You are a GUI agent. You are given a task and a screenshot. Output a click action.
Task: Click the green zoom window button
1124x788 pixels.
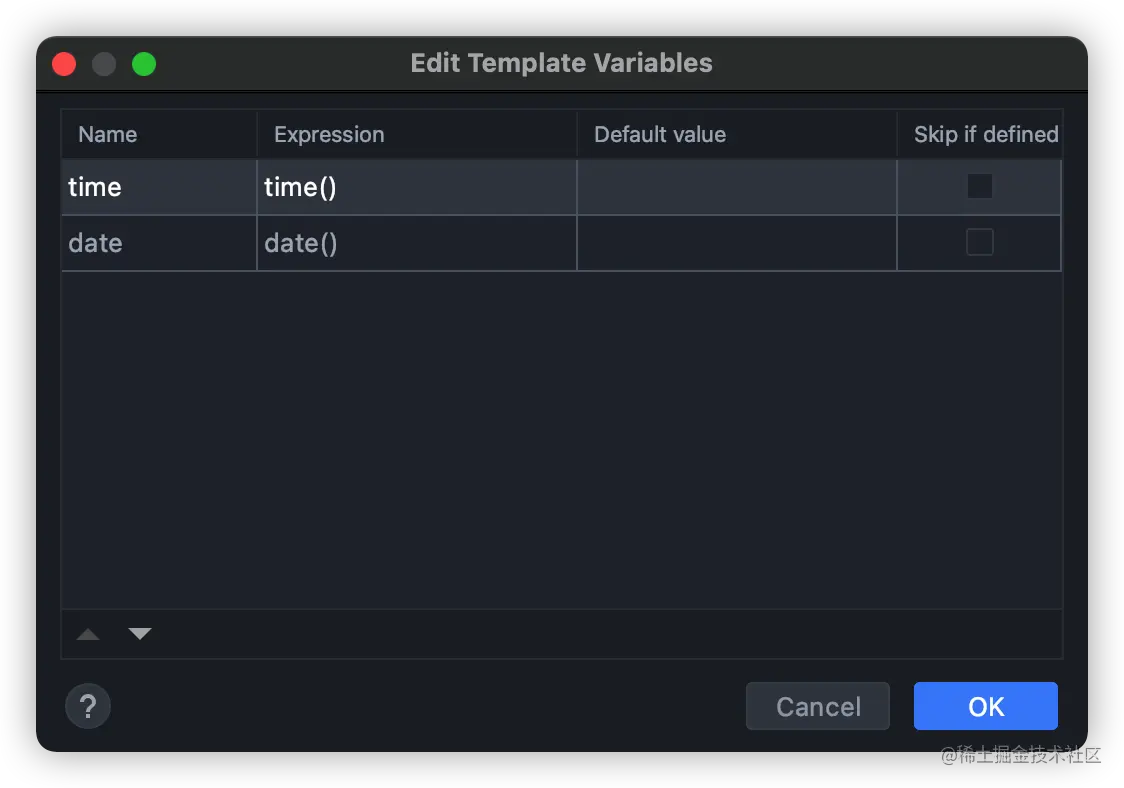click(x=144, y=64)
